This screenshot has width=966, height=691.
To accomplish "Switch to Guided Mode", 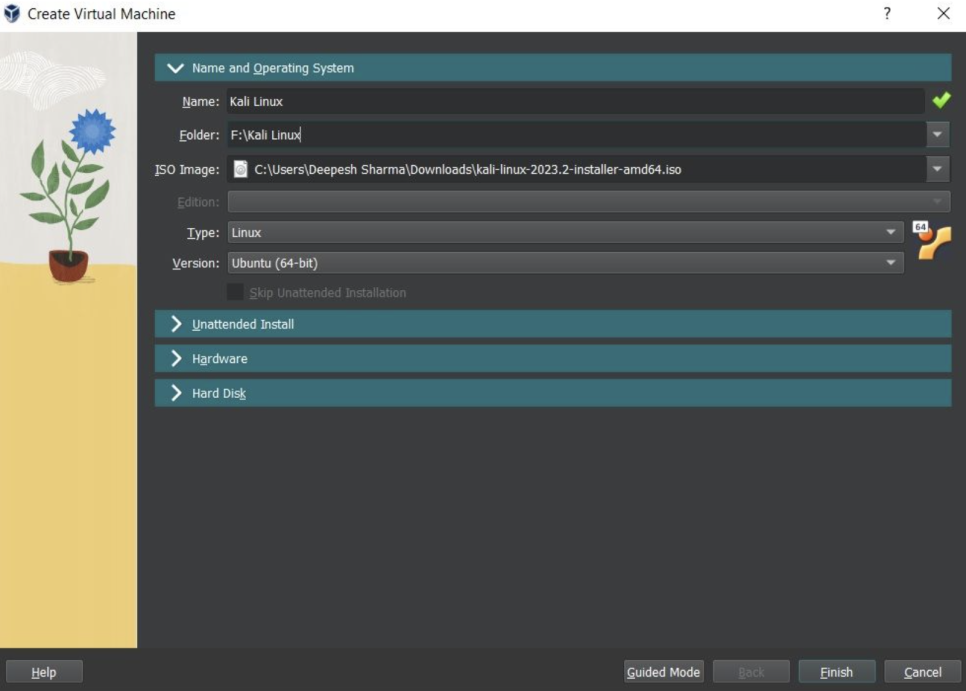I will (x=663, y=672).
